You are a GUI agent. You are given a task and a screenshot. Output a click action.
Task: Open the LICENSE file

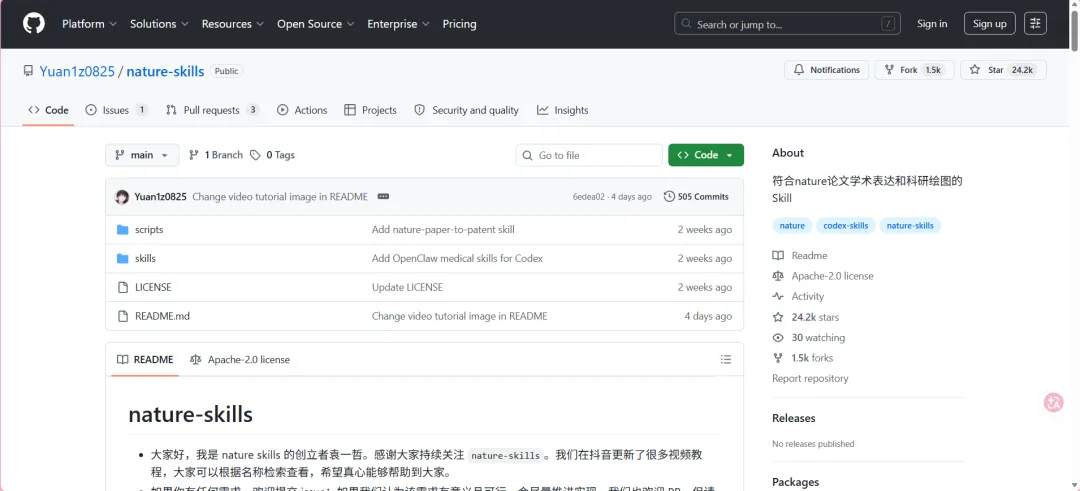point(153,287)
